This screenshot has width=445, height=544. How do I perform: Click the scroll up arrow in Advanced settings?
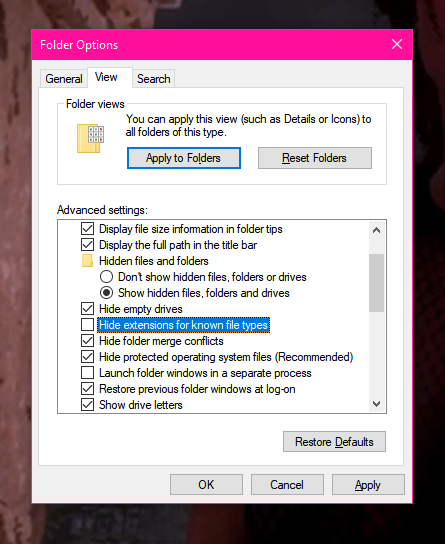pyautogui.click(x=376, y=230)
